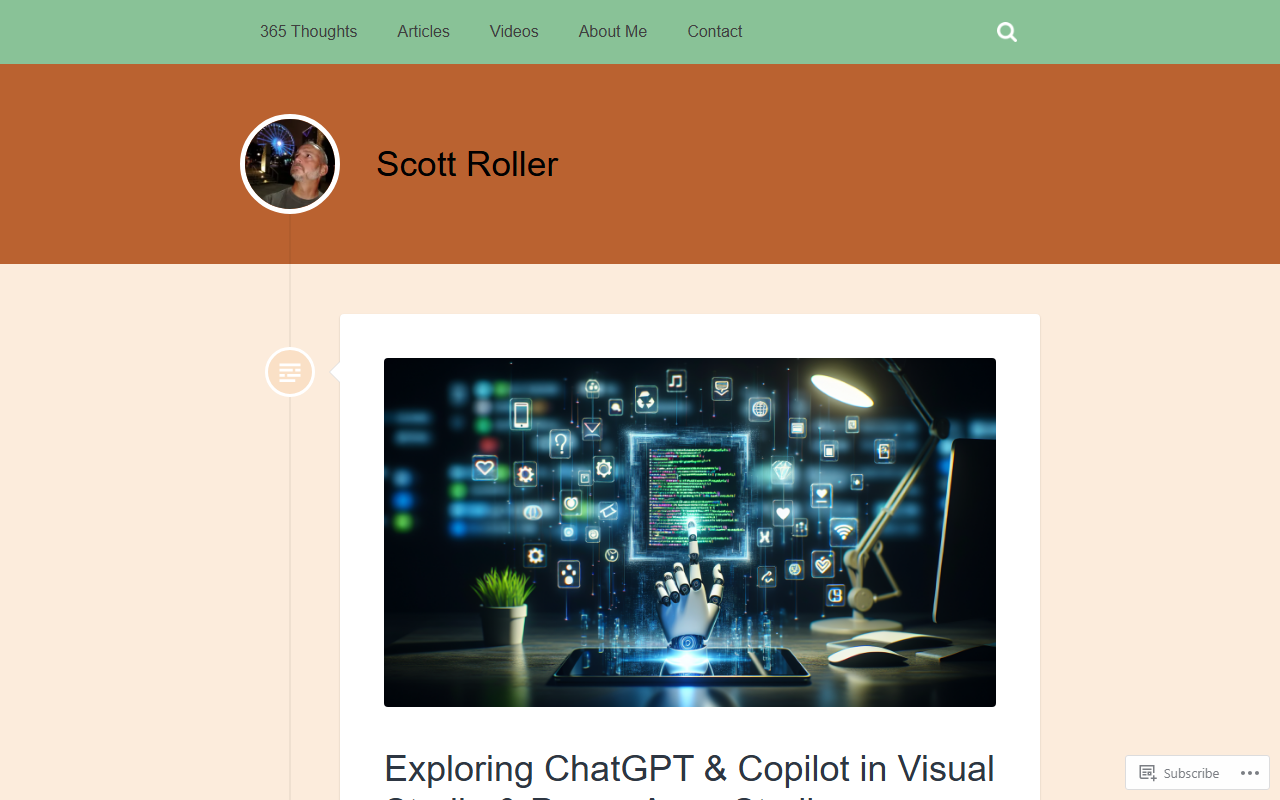Screen dimensions: 1280x800
Task: Click the post format icon on timeline
Action: coord(290,372)
